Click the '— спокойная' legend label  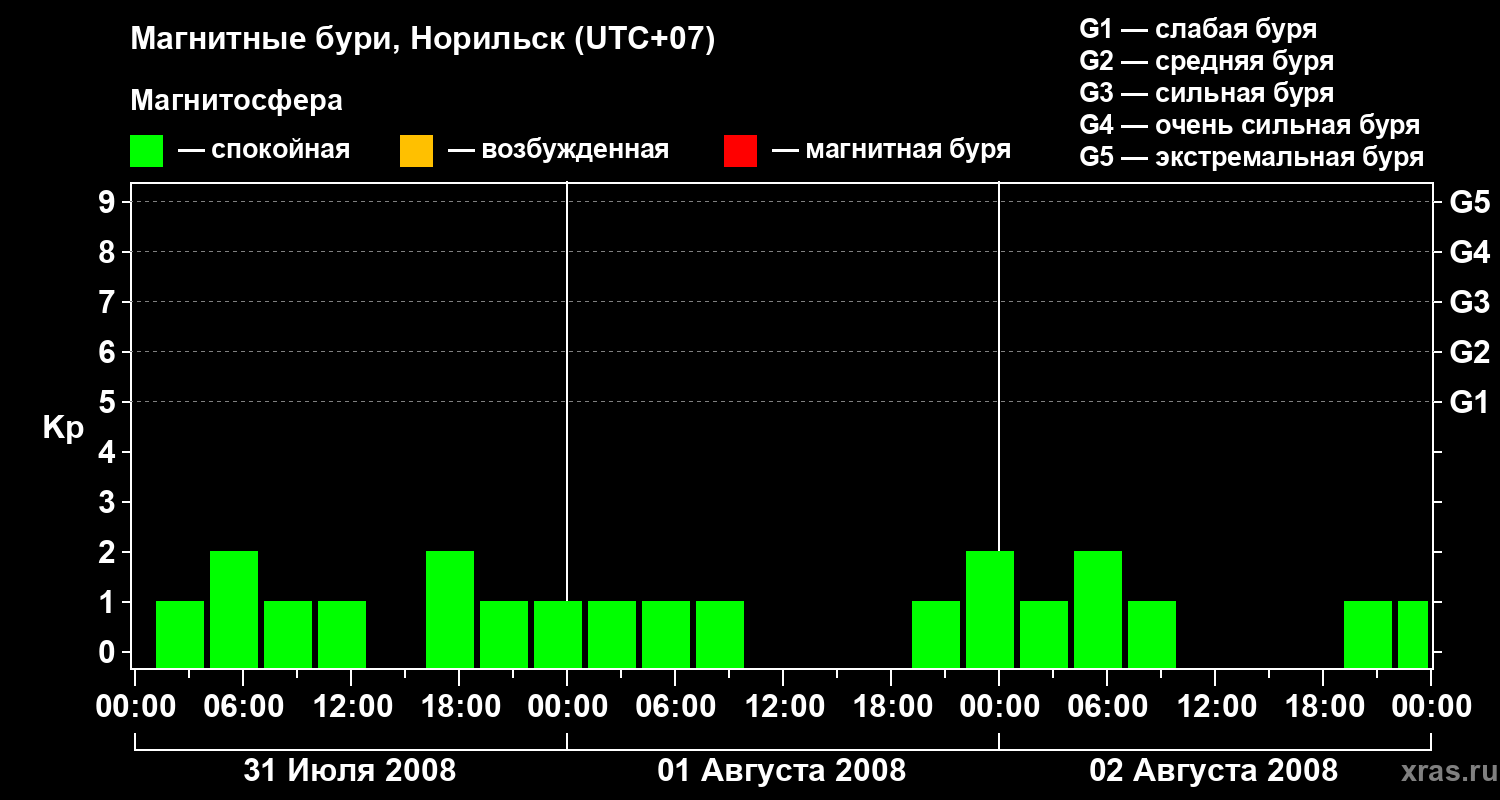(264, 150)
